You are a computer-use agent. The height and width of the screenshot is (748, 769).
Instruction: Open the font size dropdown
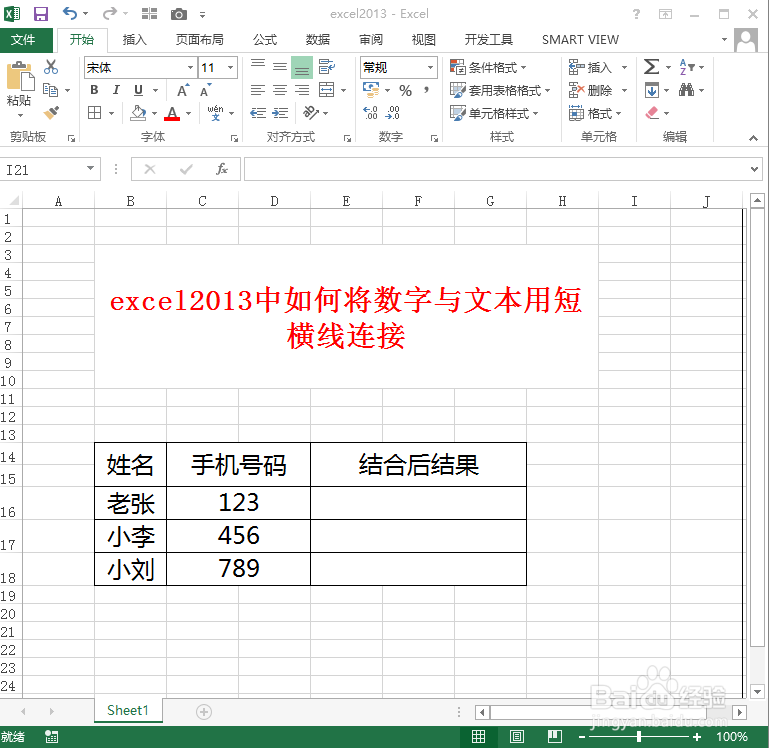pos(231,67)
